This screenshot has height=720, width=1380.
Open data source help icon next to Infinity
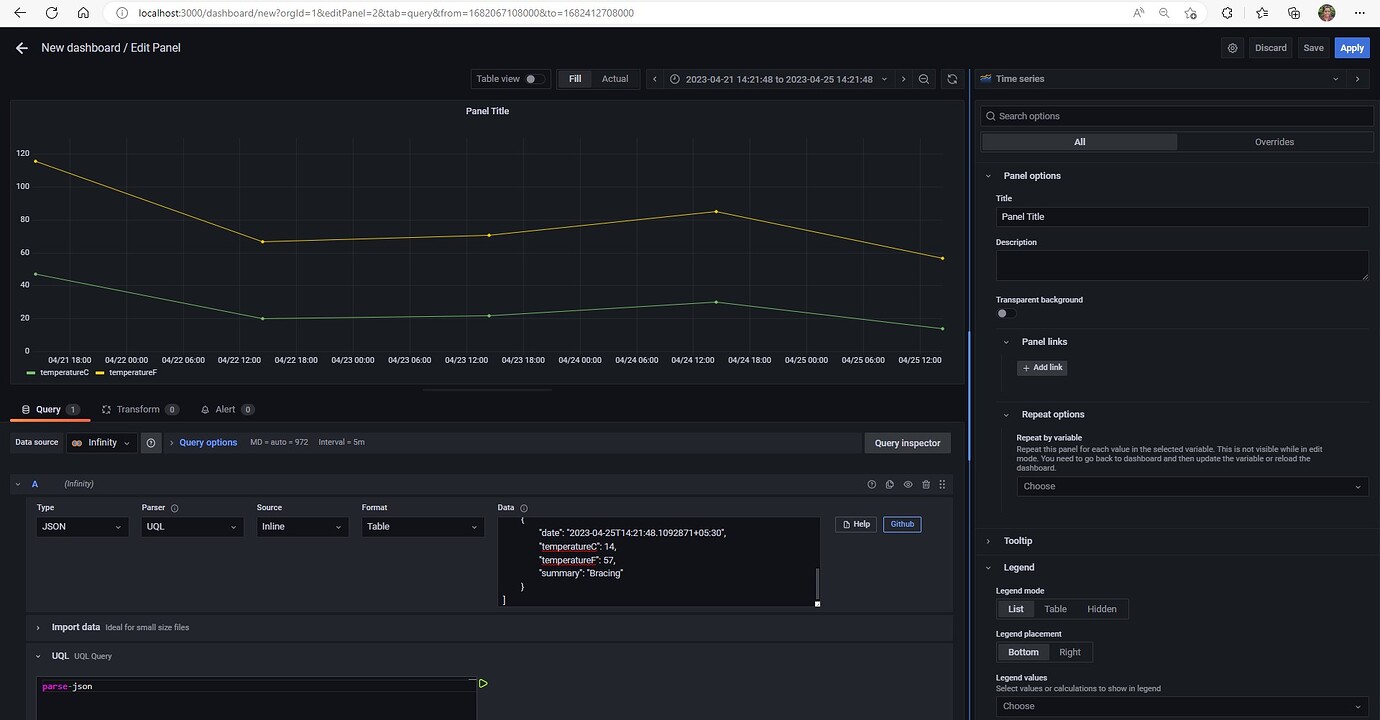pyautogui.click(x=151, y=443)
